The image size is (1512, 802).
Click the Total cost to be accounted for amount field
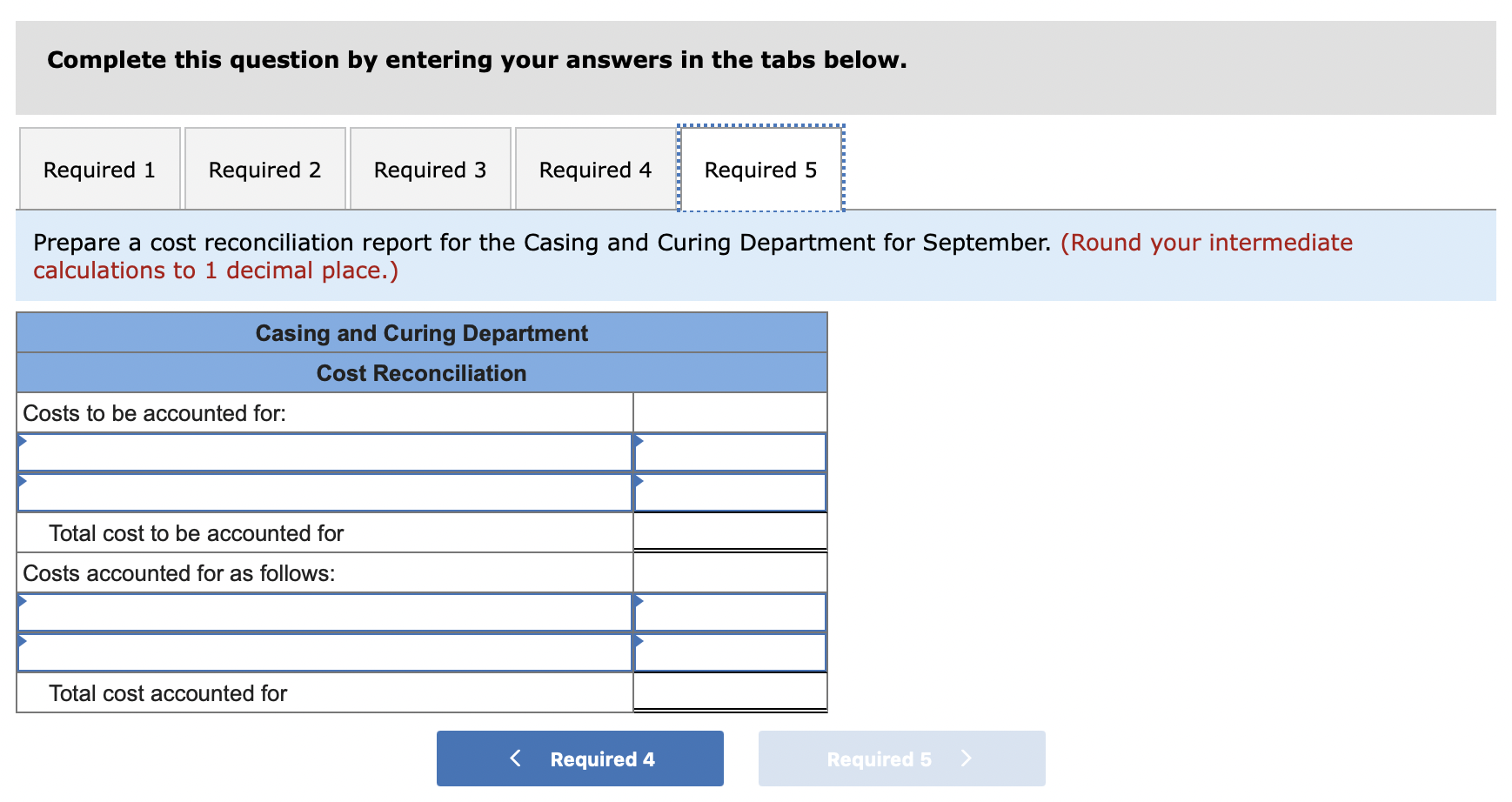click(729, 531)
